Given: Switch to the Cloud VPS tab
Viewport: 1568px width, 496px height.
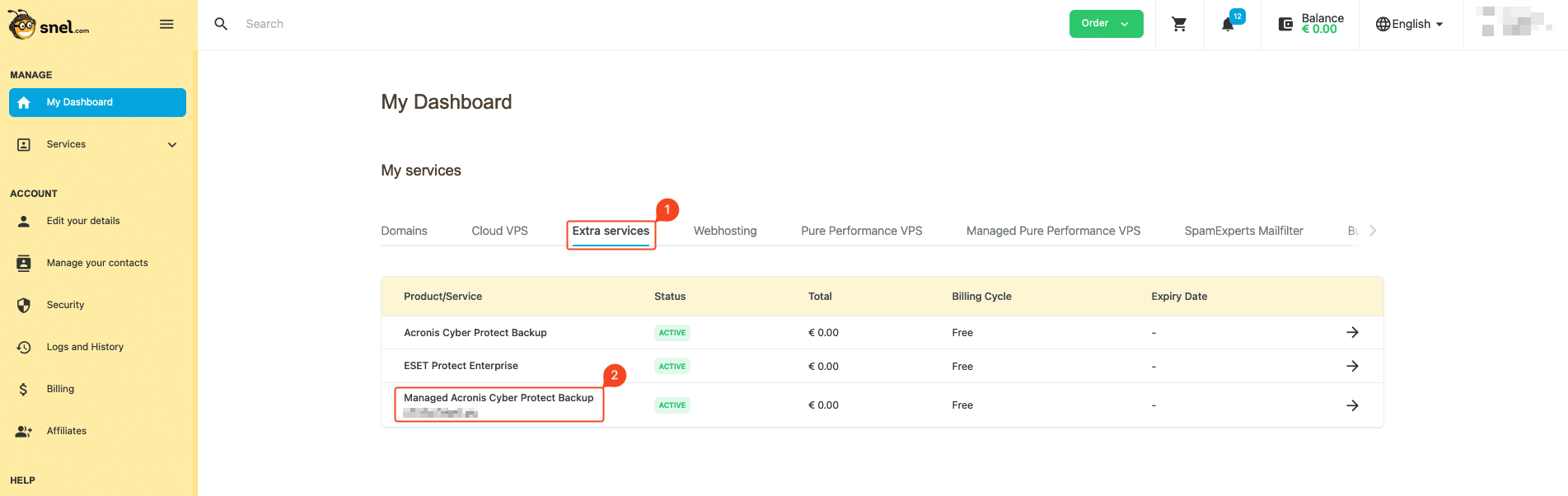Looking at the screenshot, I should 499,231.
